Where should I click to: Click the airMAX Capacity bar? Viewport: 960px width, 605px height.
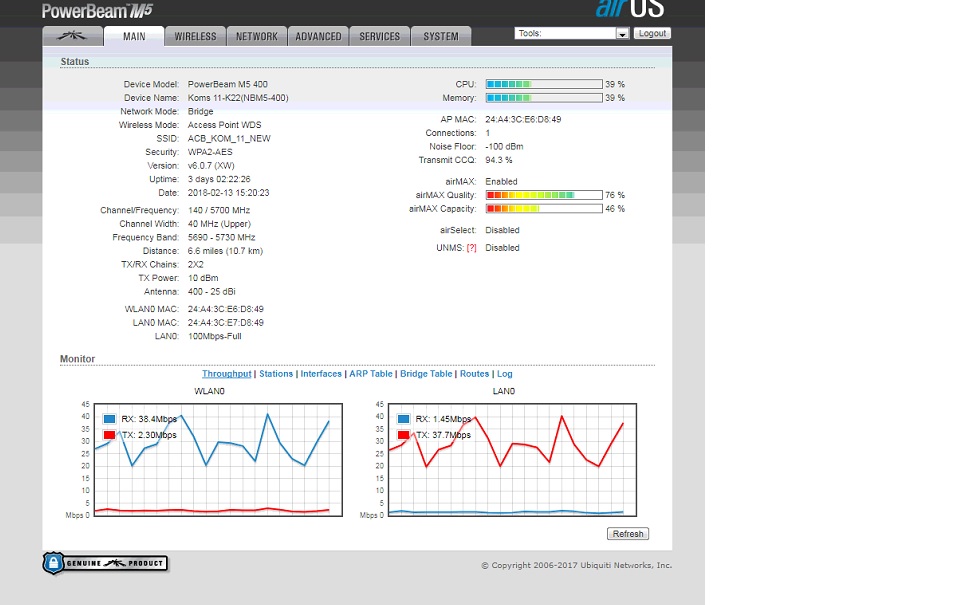click(544, 209)
